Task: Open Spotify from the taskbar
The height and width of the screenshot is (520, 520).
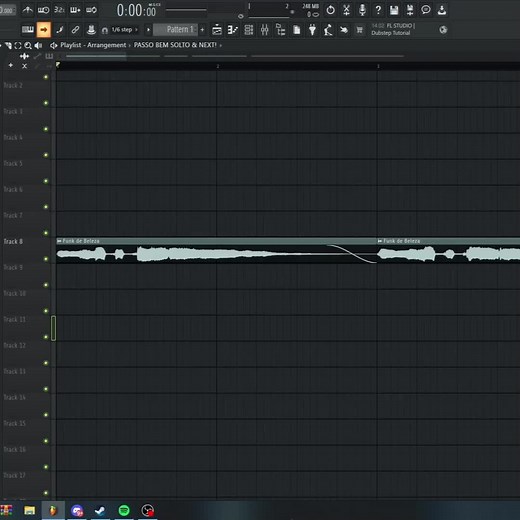Action: [124, 510]
